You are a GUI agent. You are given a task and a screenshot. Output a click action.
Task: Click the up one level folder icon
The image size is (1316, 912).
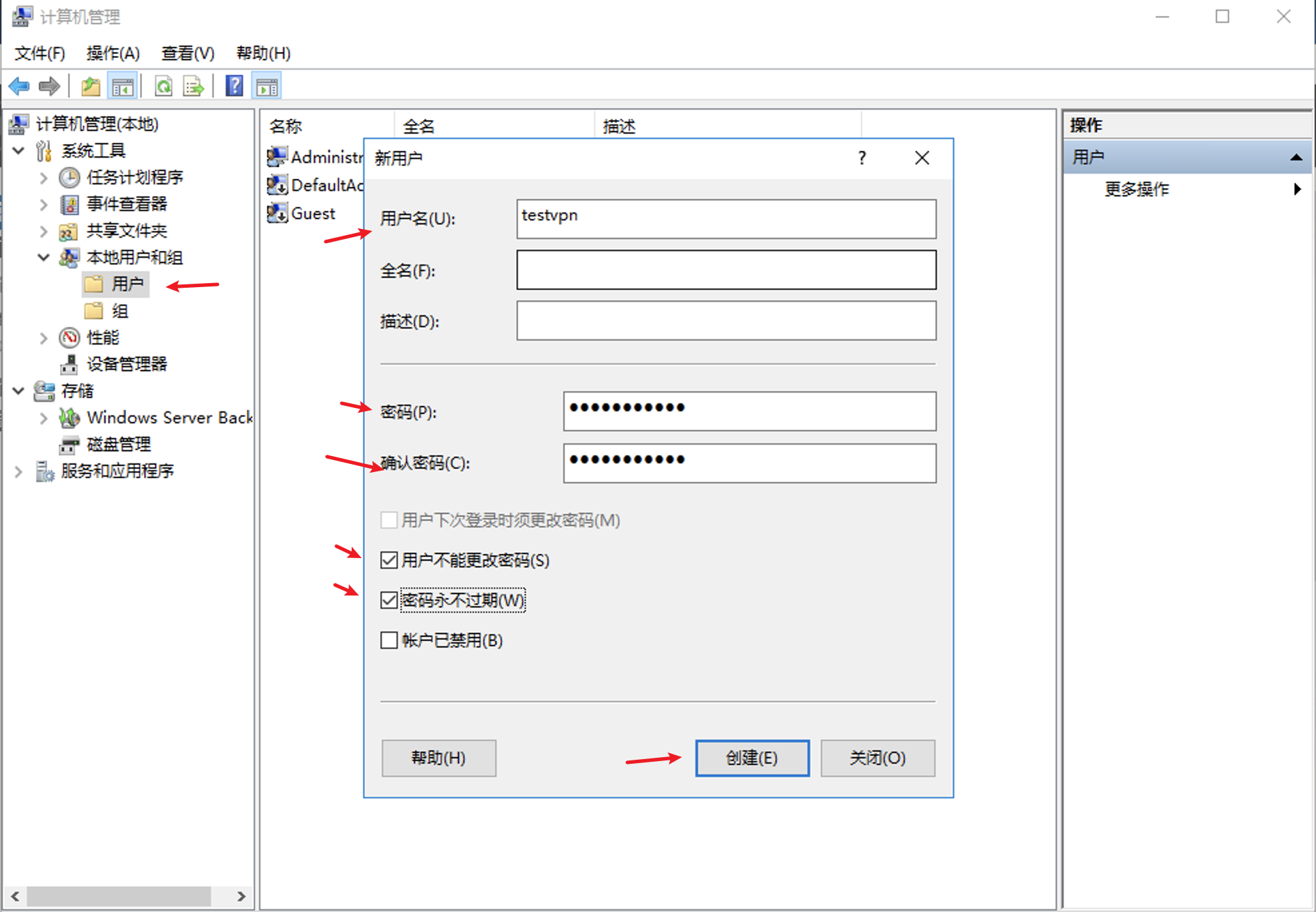91,87
